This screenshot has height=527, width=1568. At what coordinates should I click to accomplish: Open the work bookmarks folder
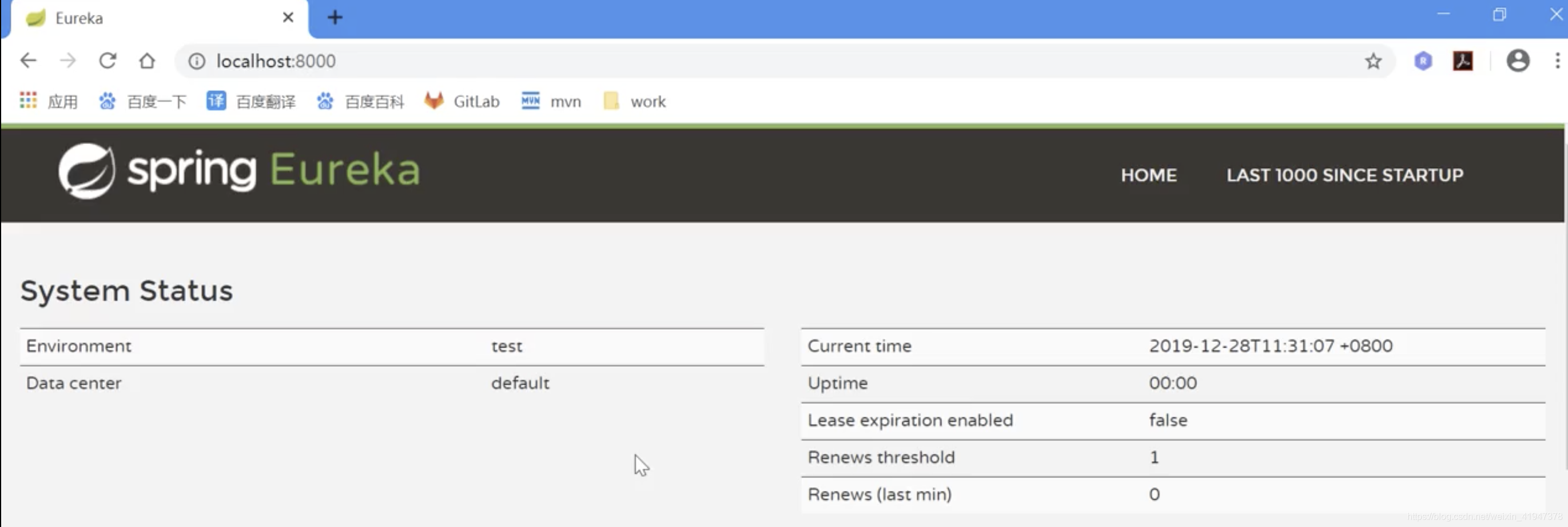coord(635,101)
